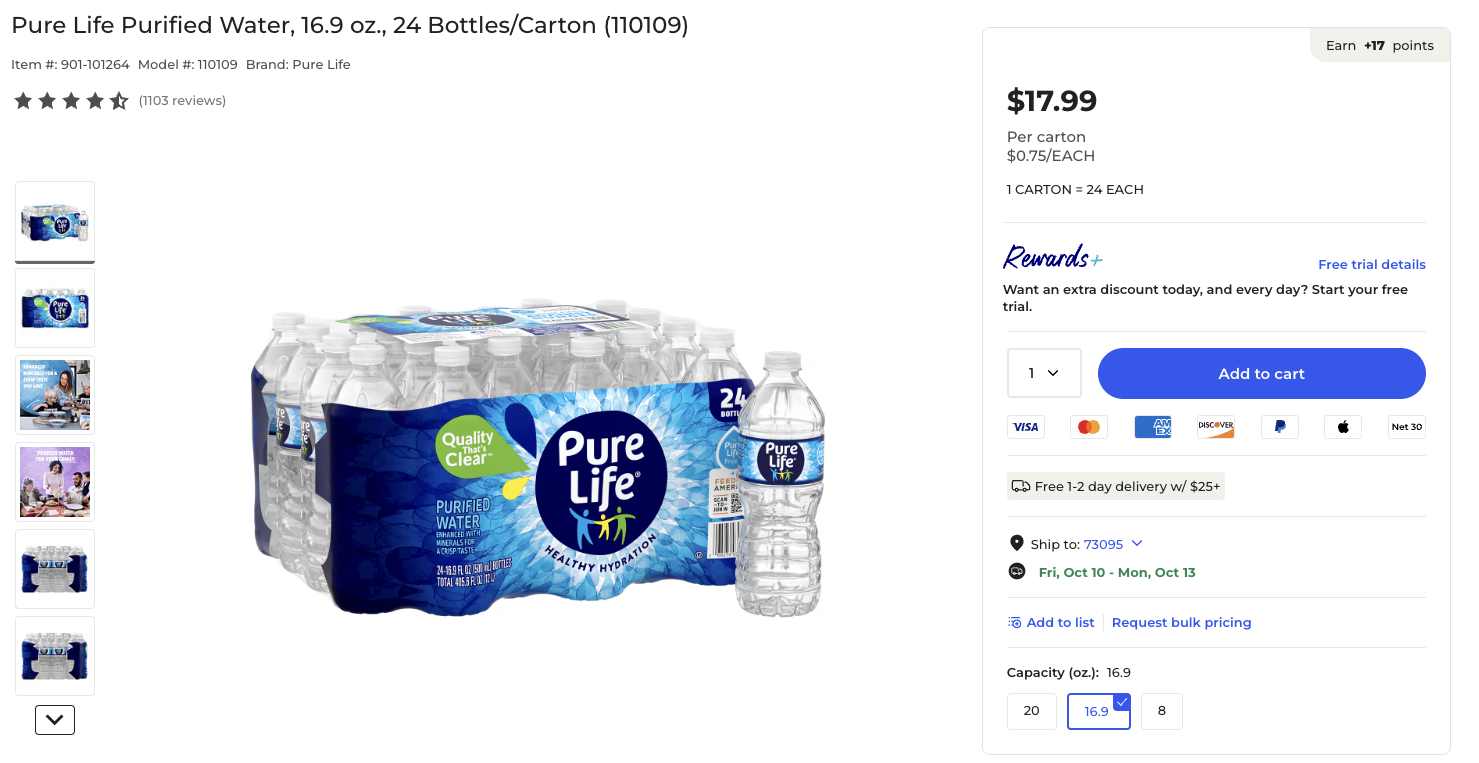Viewport: 1479px width, 763px height.
Task: Click the Net 30 payment icon
Action: point(1406,427)
